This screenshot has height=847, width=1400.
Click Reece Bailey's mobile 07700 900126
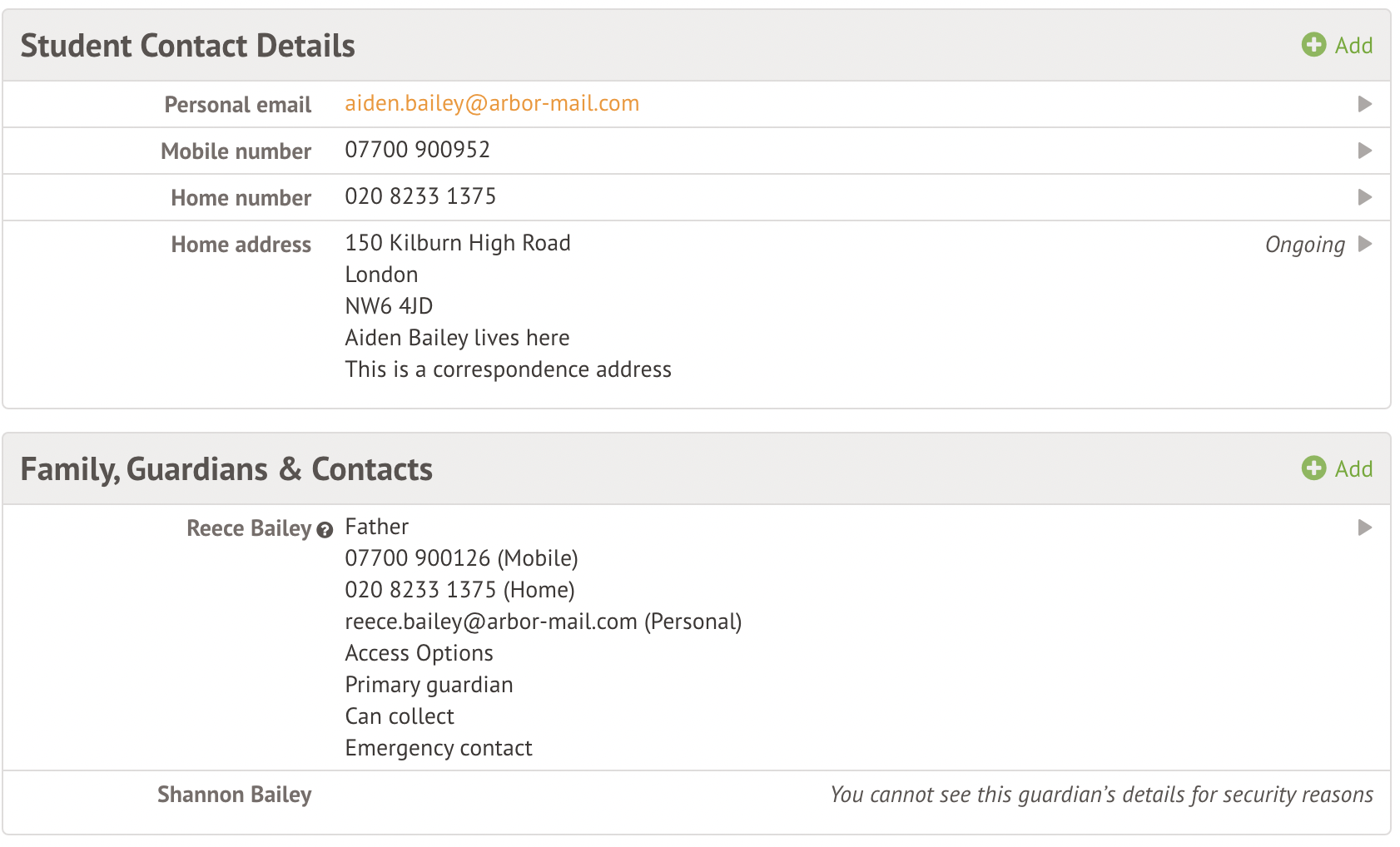(x=418, y=558)
